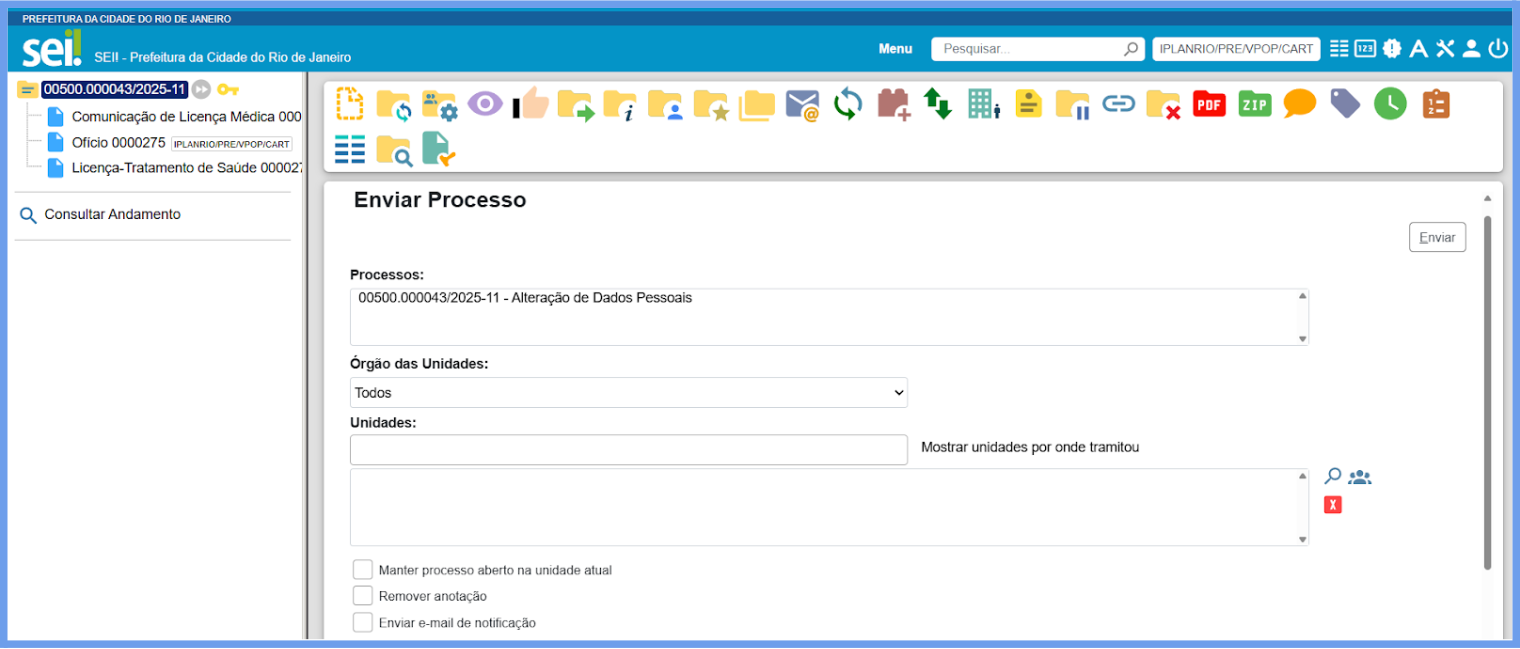Screen dimensions: 1520x649
Task: Click the orange speech bubble icon
Action: click(x=1299, y=104)
